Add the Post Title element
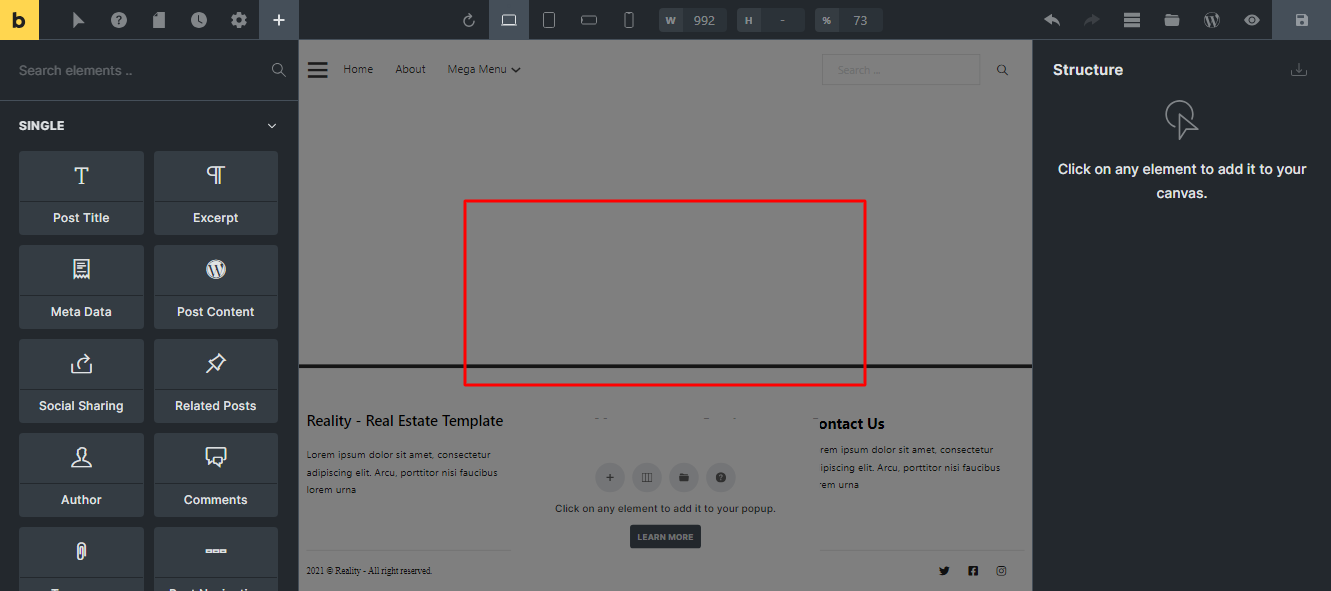1331x591 pixels. (x=81, y=193)
